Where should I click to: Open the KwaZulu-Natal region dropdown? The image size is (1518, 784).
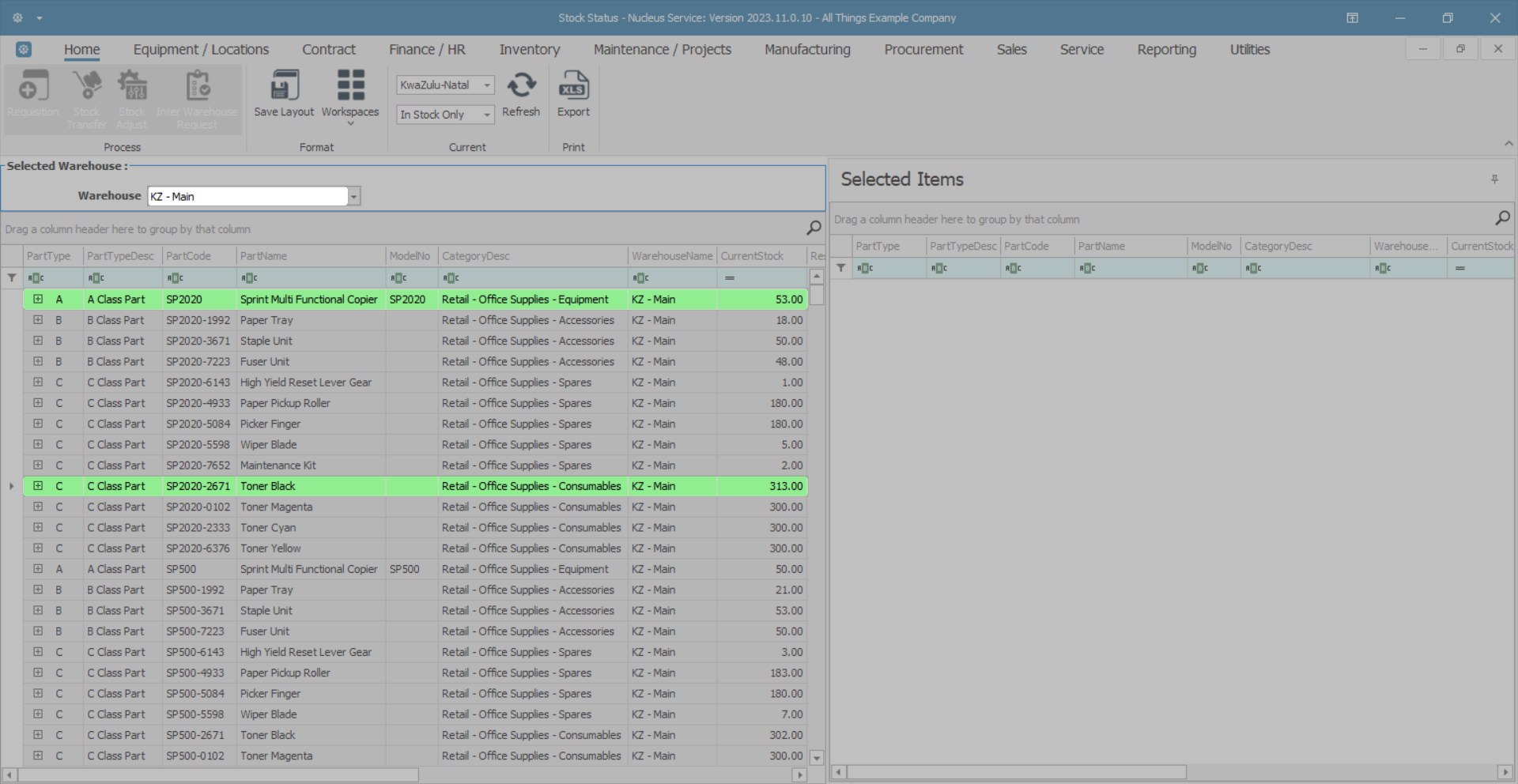[487, 85]
